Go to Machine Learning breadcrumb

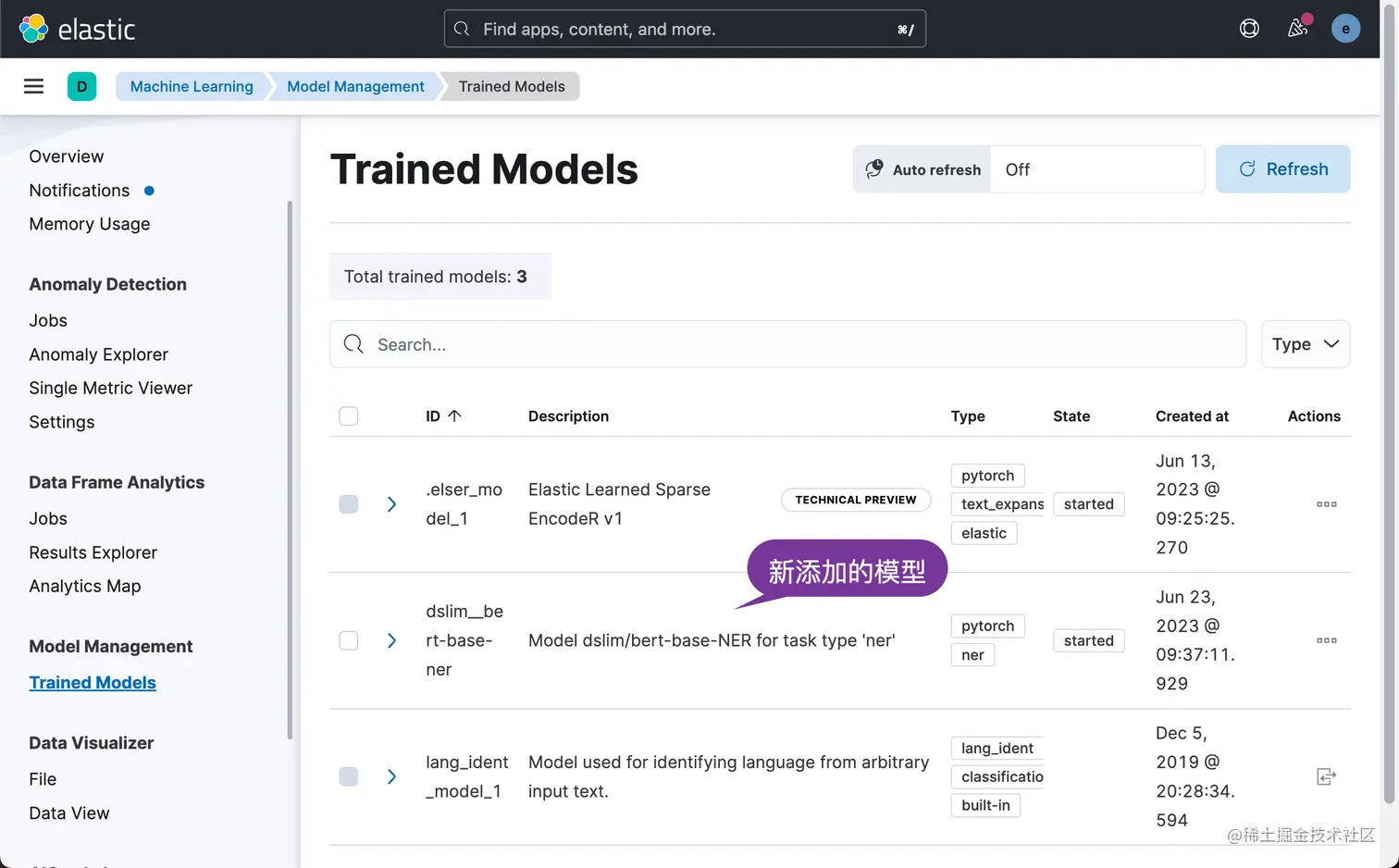click(x=192, y=86)
